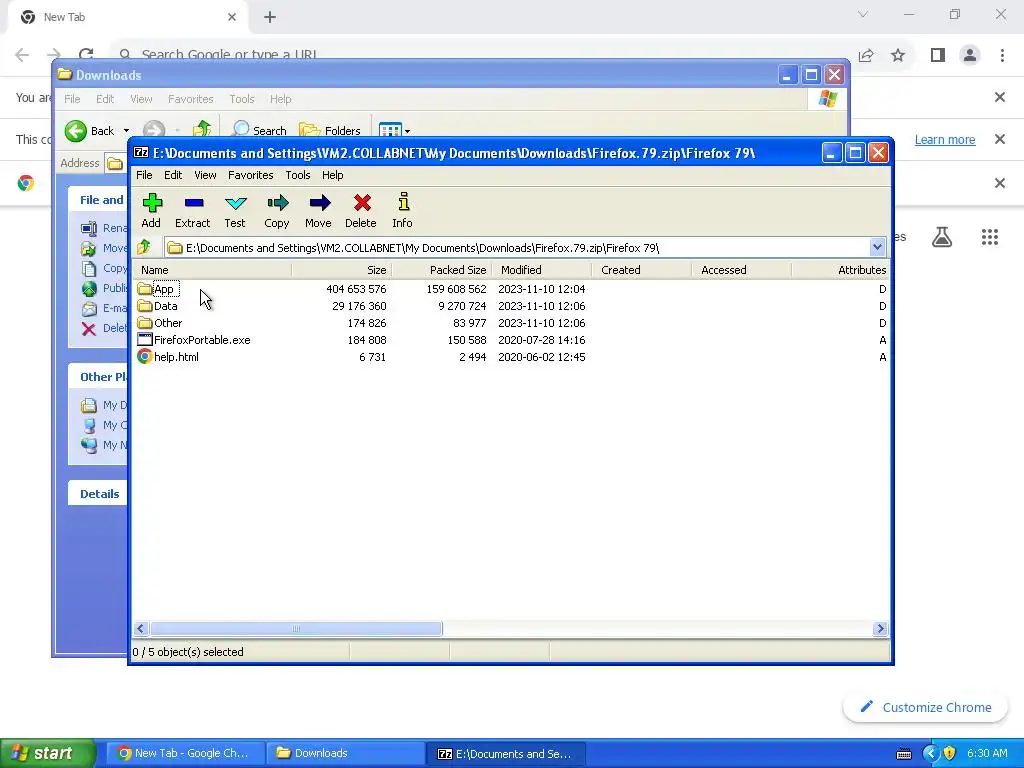Image resolution: width=1024 pixels, height=768 pixels.
Task: Click the Copy toolbar button in 7-Zip
Action: [x=277, y=210]
